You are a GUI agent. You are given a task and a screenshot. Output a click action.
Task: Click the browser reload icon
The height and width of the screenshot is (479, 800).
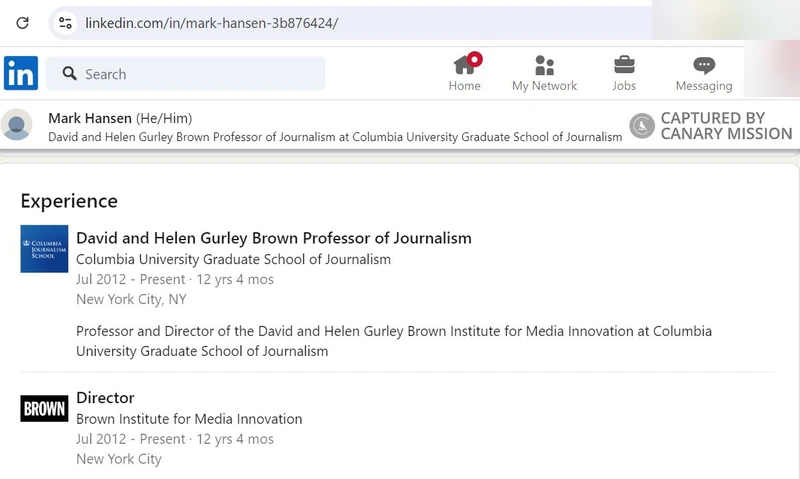pyautogui.click(x=22, y=23)
